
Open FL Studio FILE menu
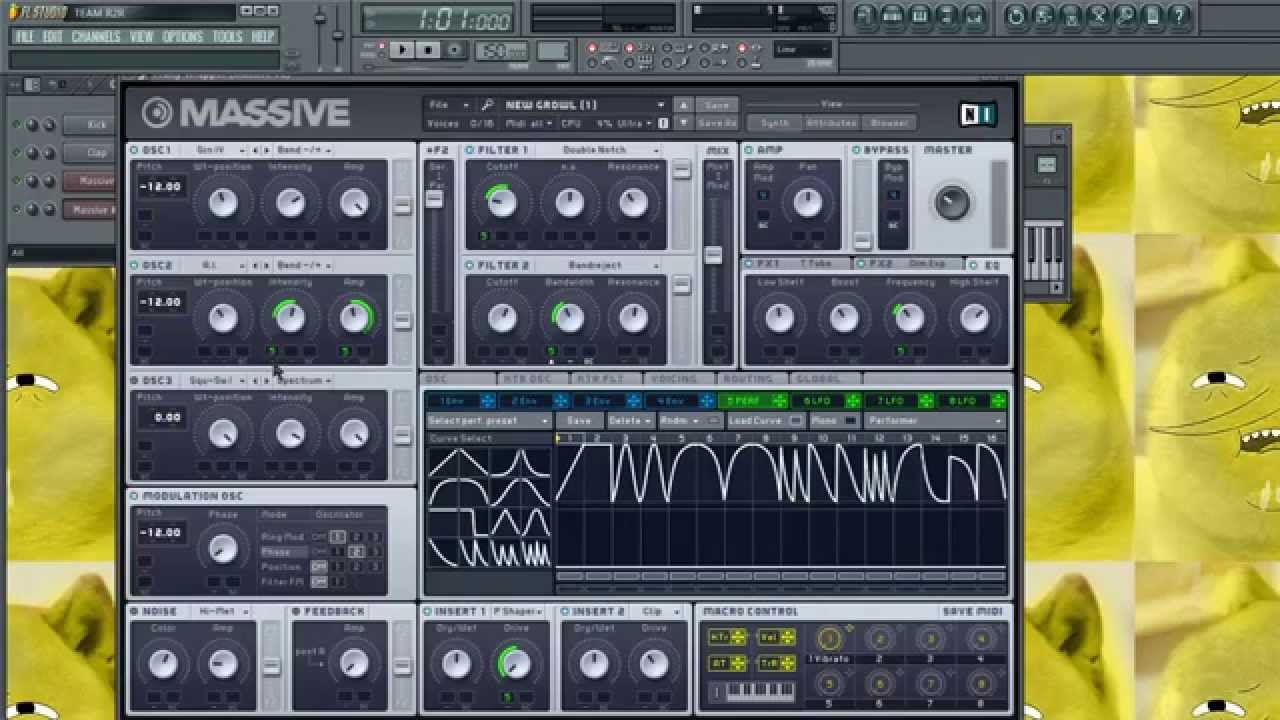tap(24, 37)
